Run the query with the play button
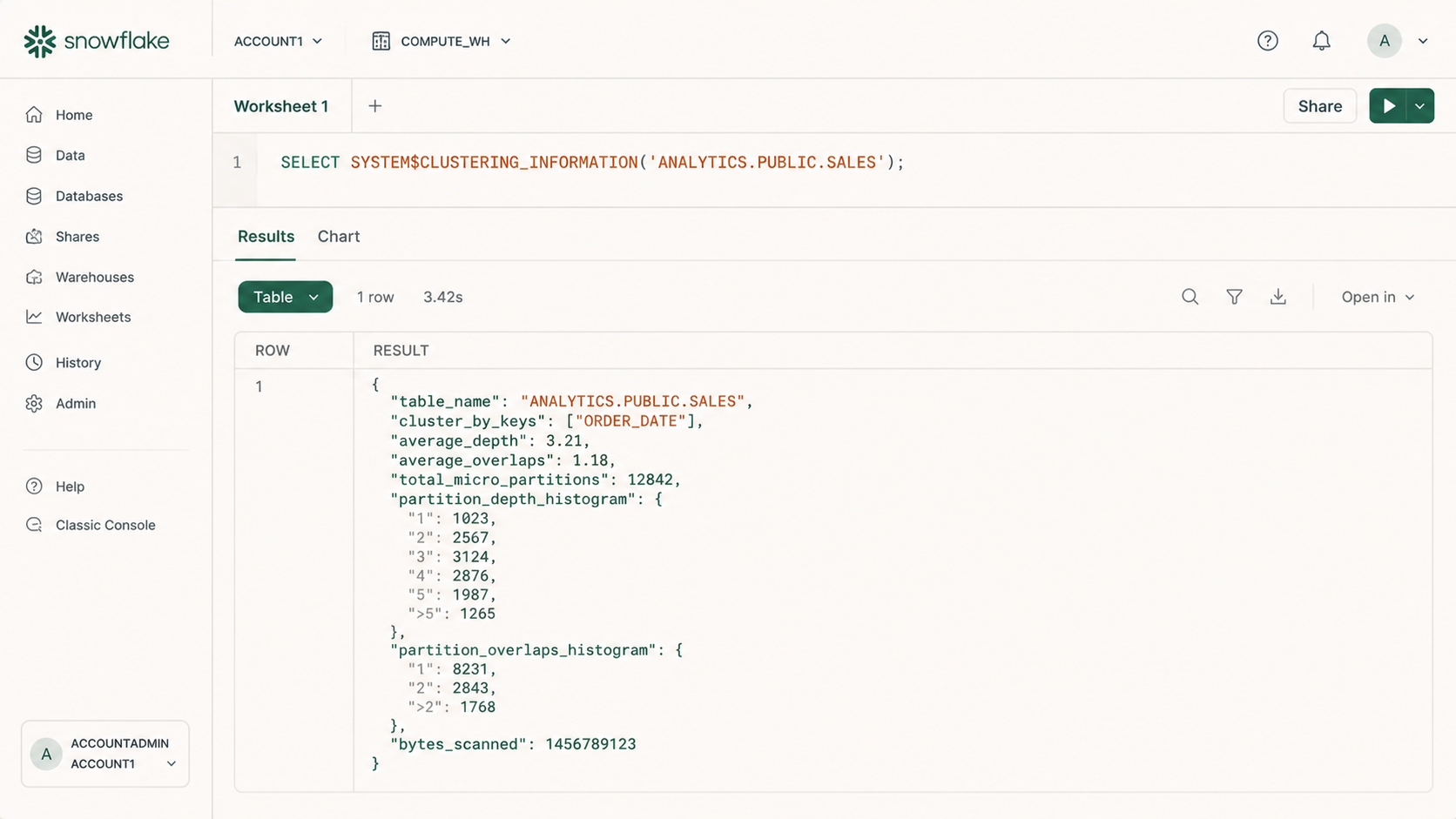 tap(1388, 106)
